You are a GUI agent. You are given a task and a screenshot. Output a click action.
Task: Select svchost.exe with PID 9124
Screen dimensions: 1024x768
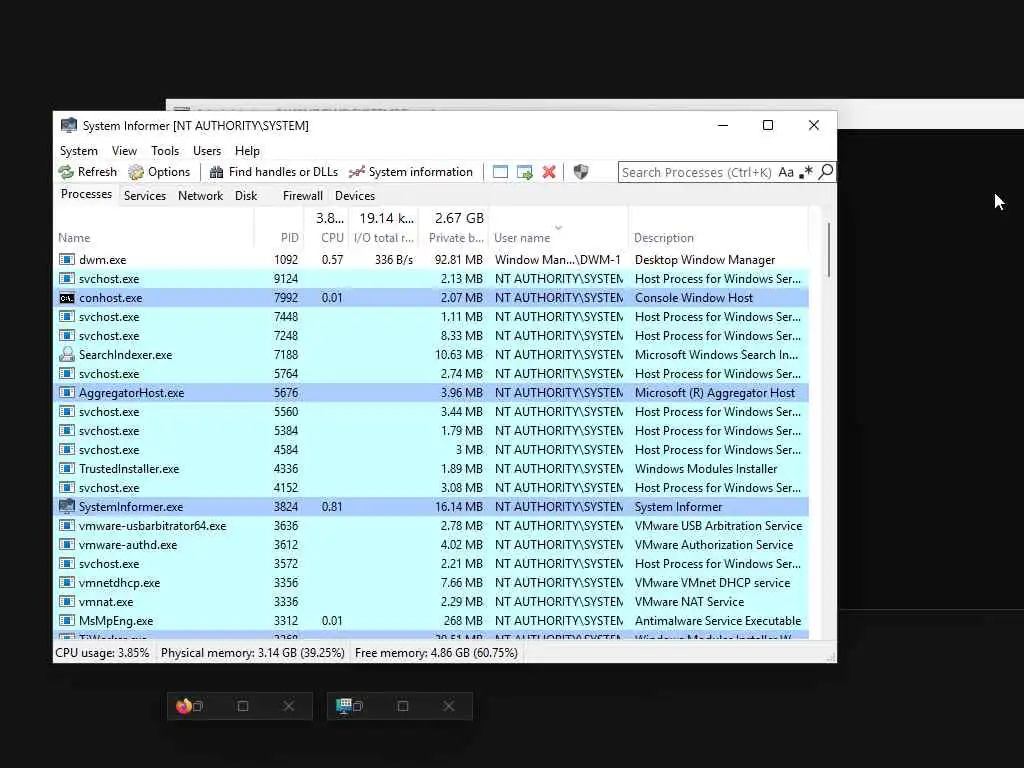[431, 279]
